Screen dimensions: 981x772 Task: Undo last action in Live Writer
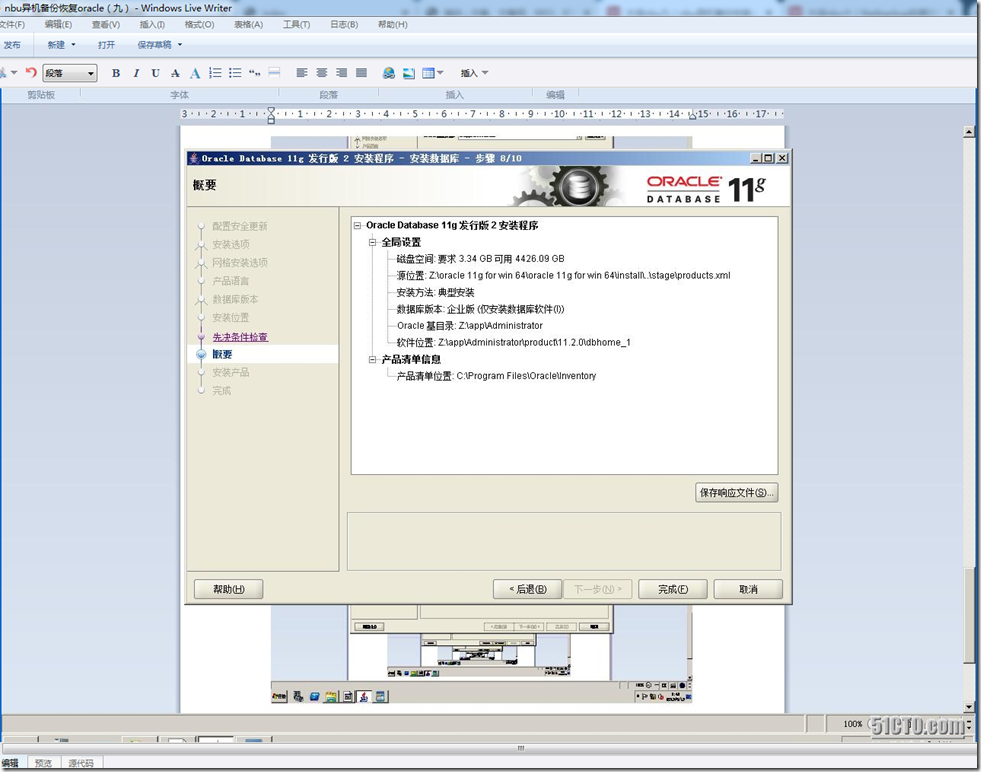(31, 73)
